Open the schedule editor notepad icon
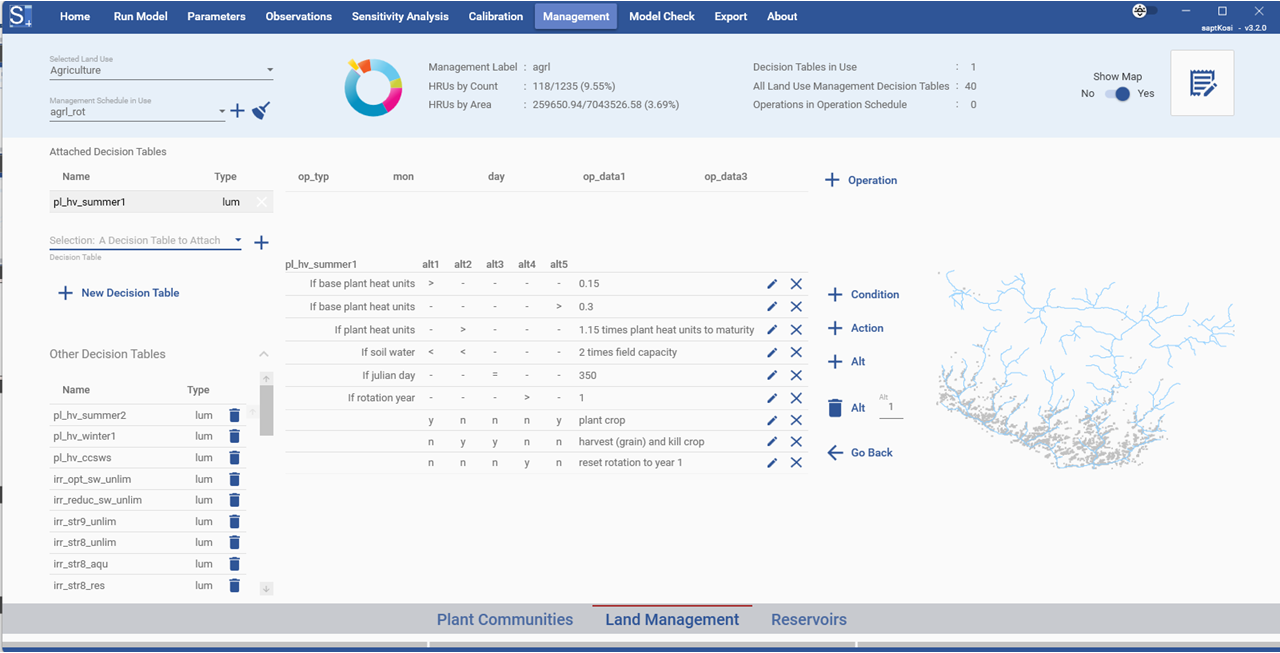 click(1202, 83)
